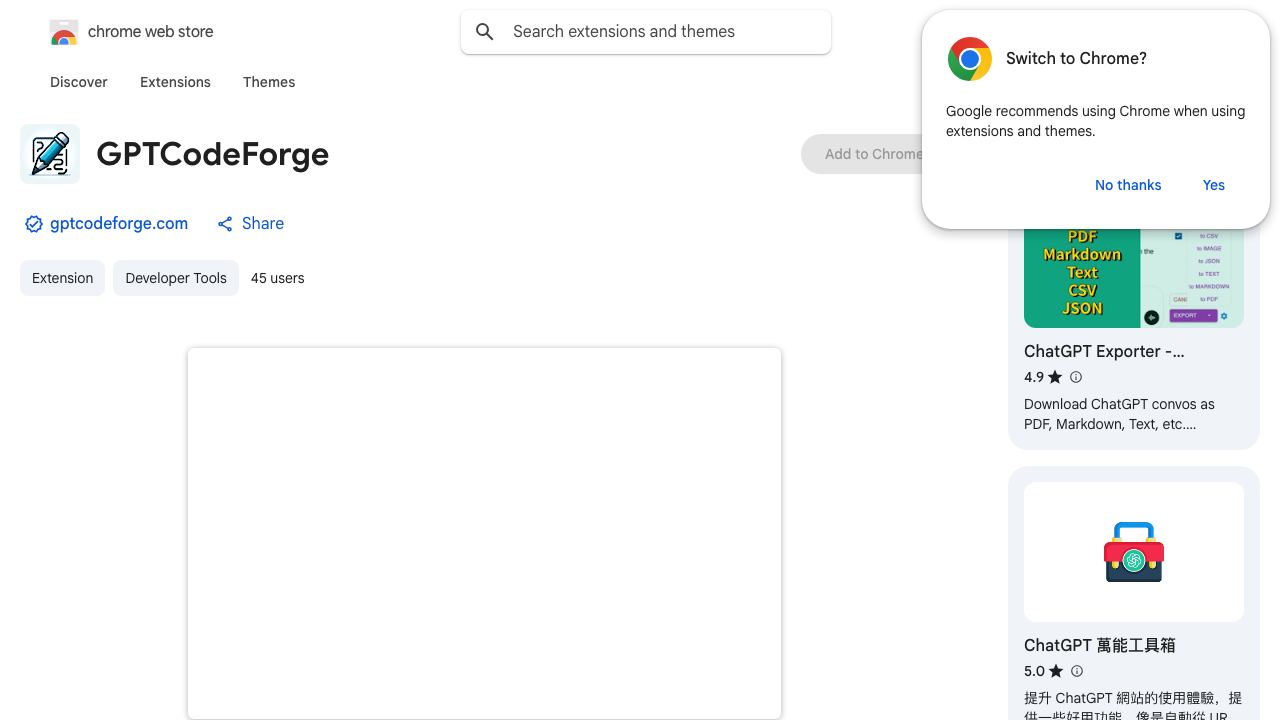Open the ChatGPT Exporter extension title
This screenshot has height=720, width=1280.
[1104, 352]
